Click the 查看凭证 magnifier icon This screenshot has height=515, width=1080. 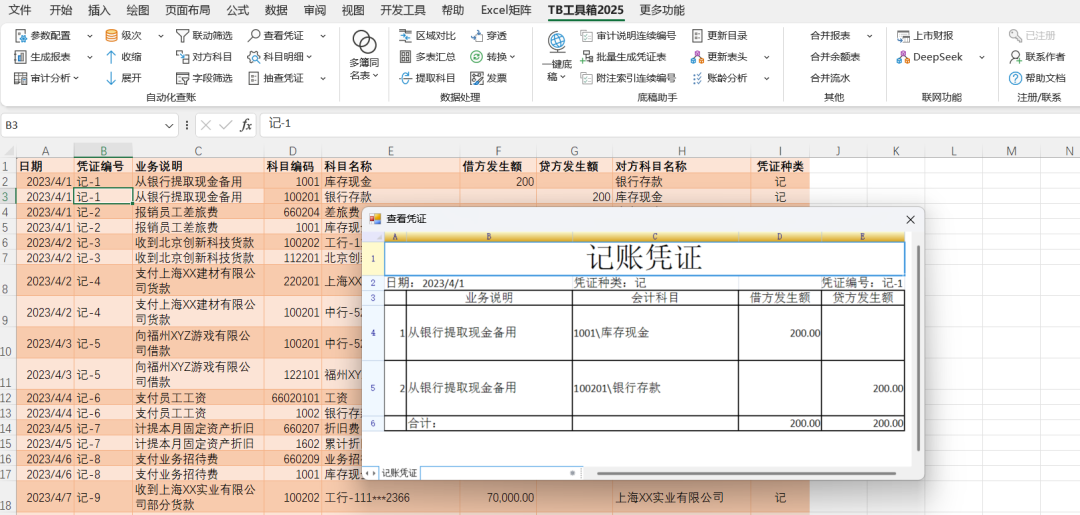coord(254,36)
